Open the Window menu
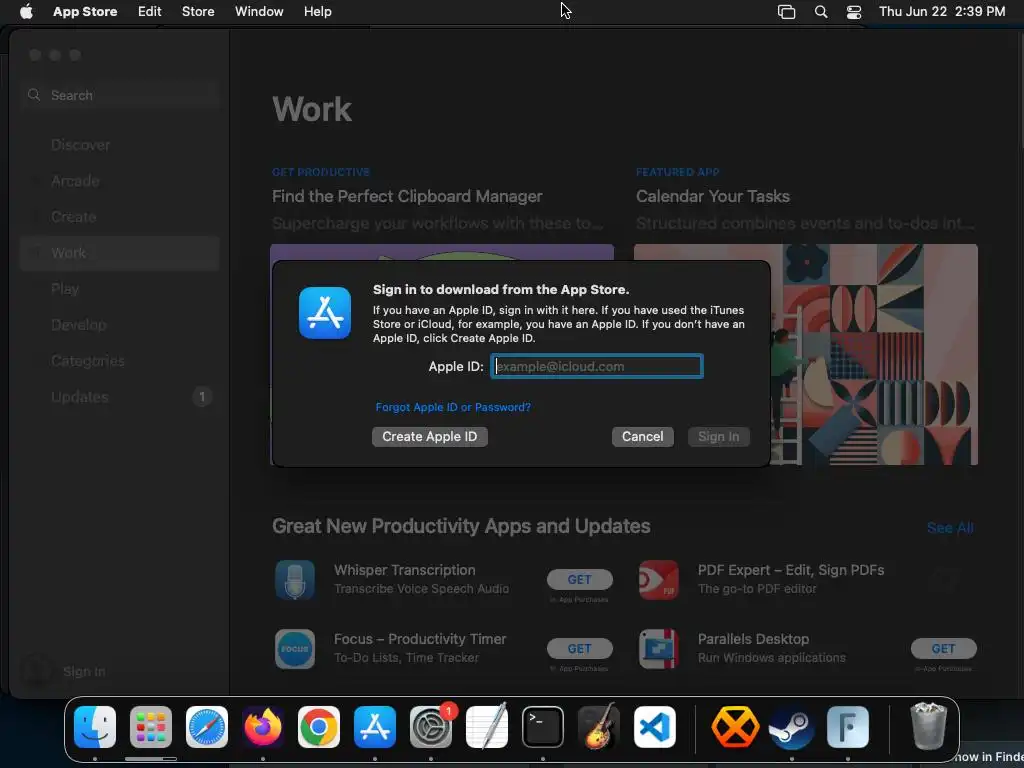 click(x=259, y=11)
